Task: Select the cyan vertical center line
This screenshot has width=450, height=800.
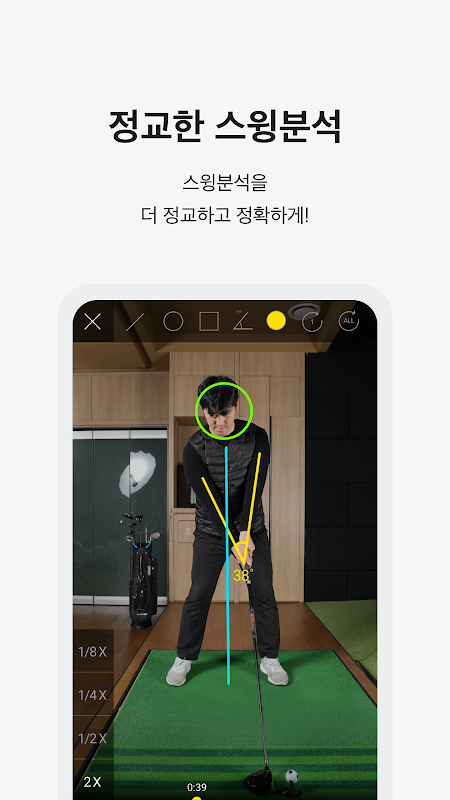Action: (x=227, y=566)
